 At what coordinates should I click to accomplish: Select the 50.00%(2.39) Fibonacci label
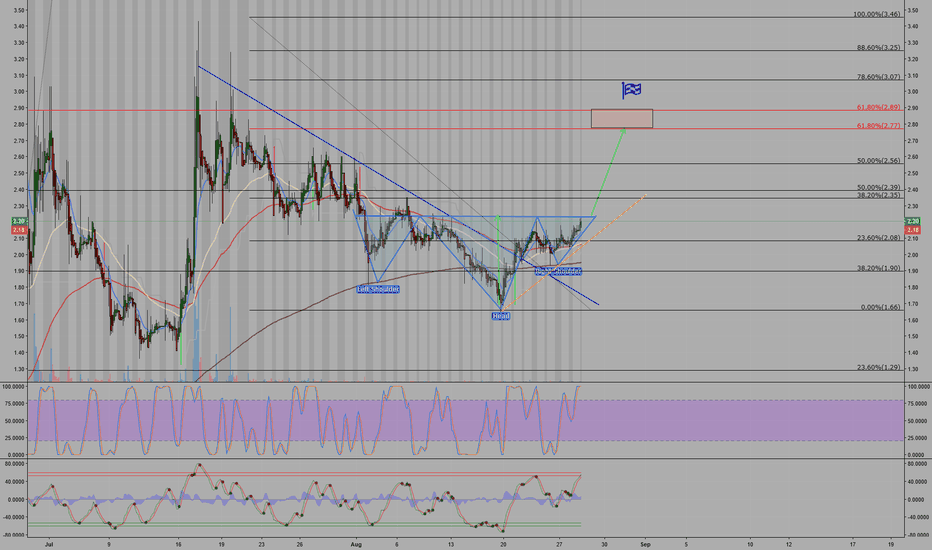(879, 187)
